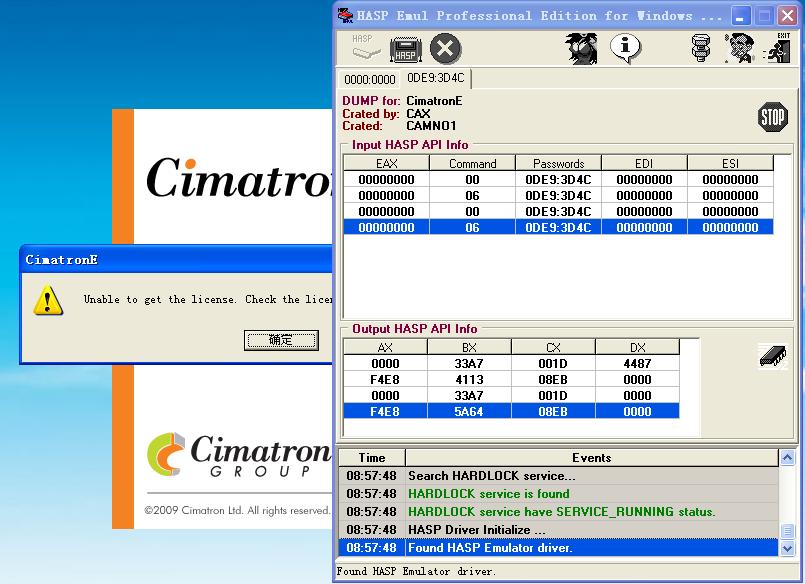Viewport: 805px width, 584px height.
Task: Click the EDI column header
Action: click(x=644, y=164)
